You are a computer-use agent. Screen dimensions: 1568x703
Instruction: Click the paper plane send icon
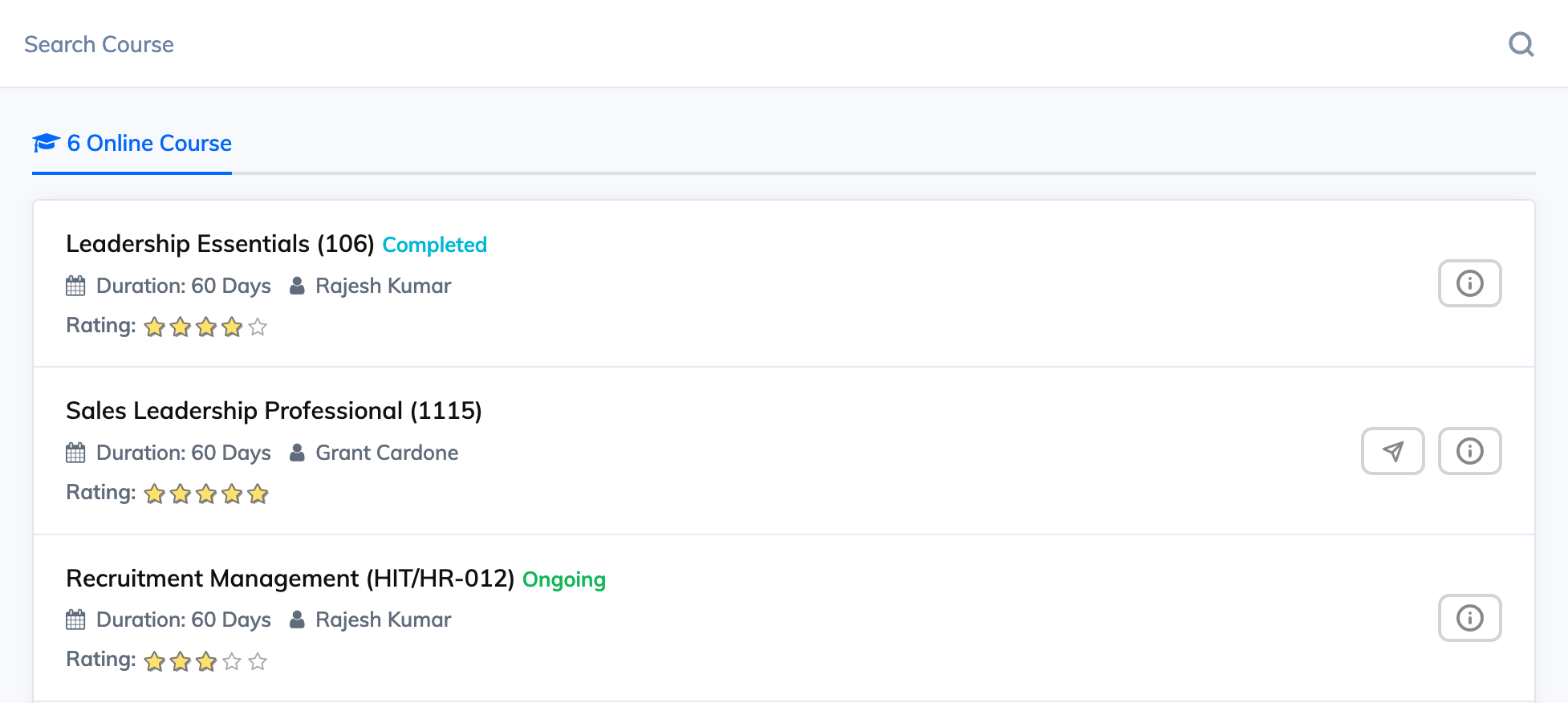click(x=1392, y=451)
